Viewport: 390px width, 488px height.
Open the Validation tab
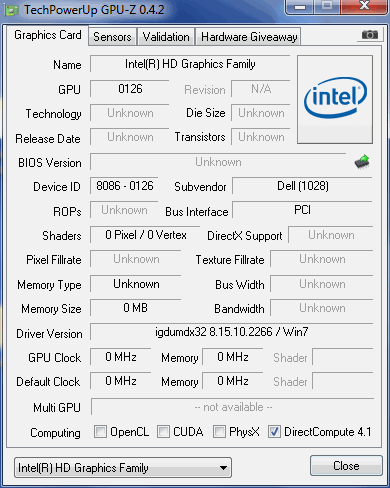[166, 37]
